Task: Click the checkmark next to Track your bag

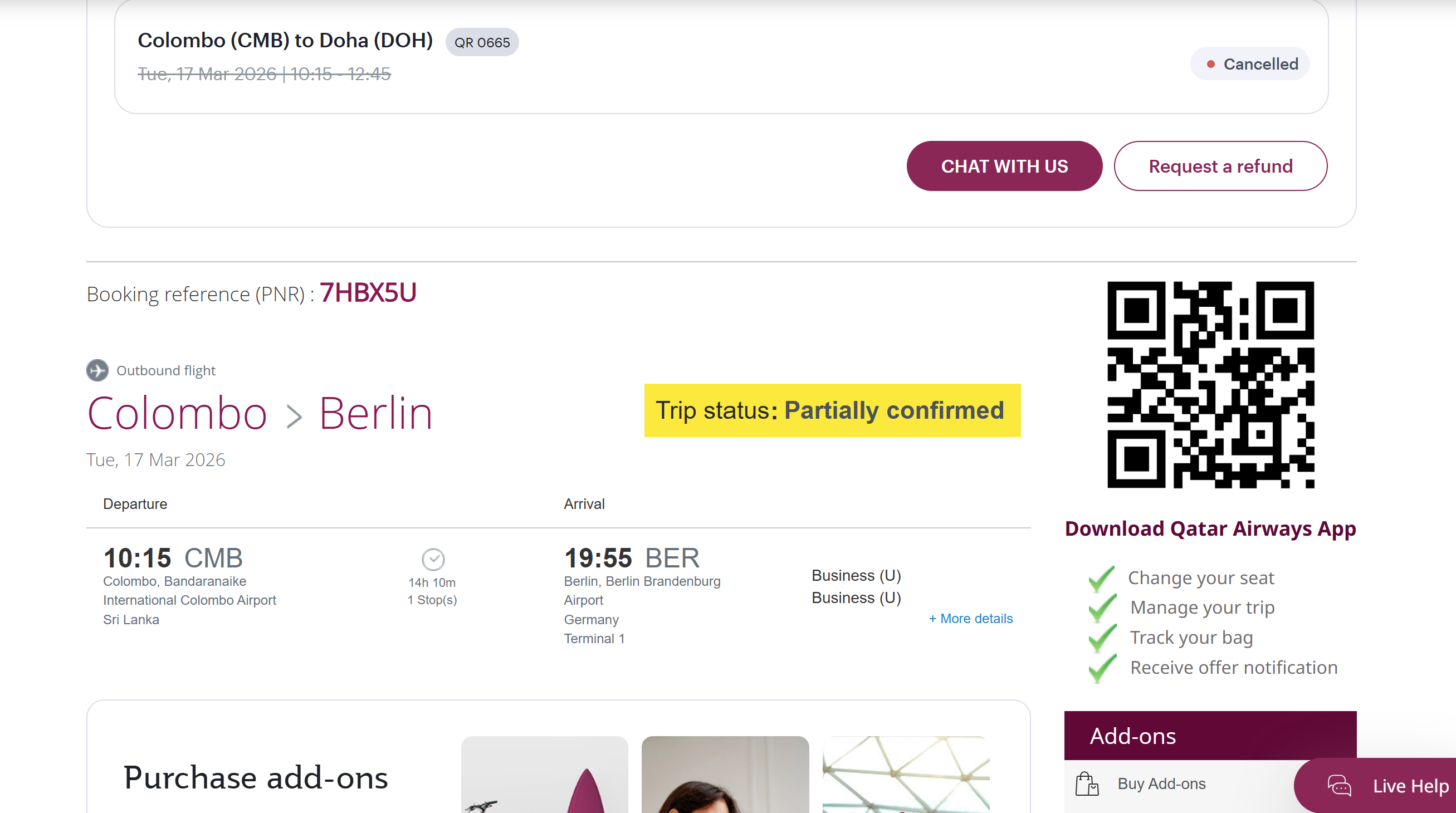Action: click(x=1102, y=638)
